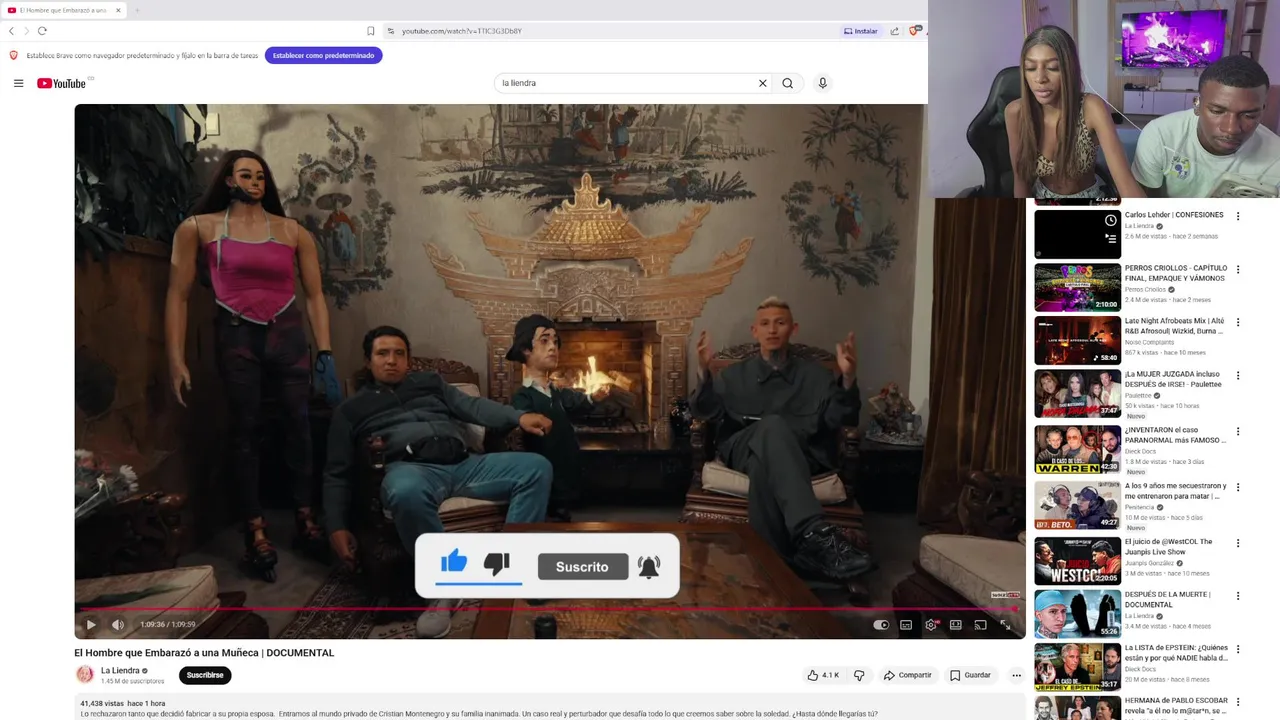
Task: Open La LISTA de EPSTEIN video title
Action: click(1176, 653)
